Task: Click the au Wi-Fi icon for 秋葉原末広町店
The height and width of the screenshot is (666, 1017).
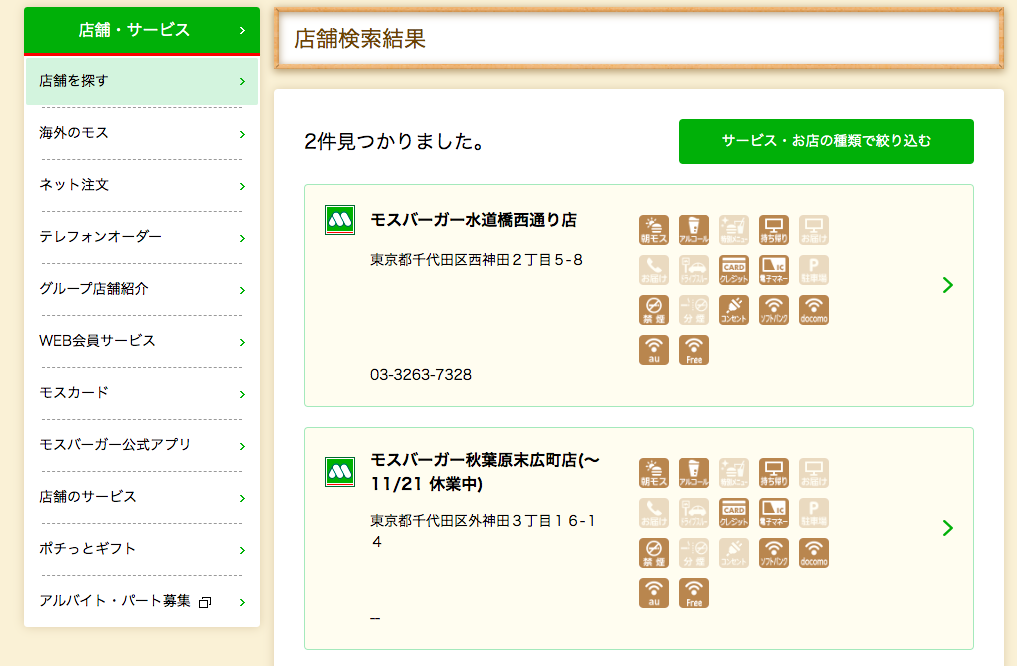Action: [x=654, y=593]
